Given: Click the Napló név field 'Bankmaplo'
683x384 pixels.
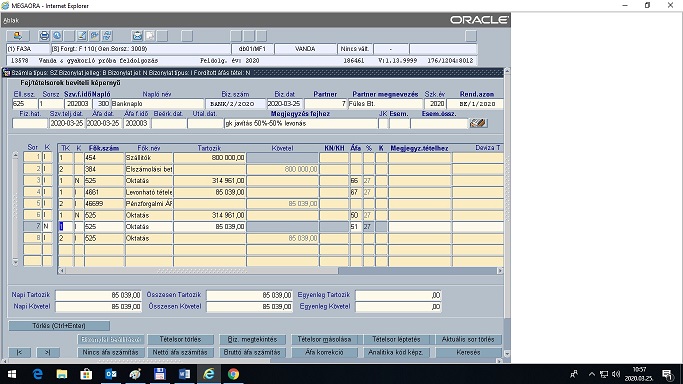Looking at the screenshot, I should click(x=157, y=104).
